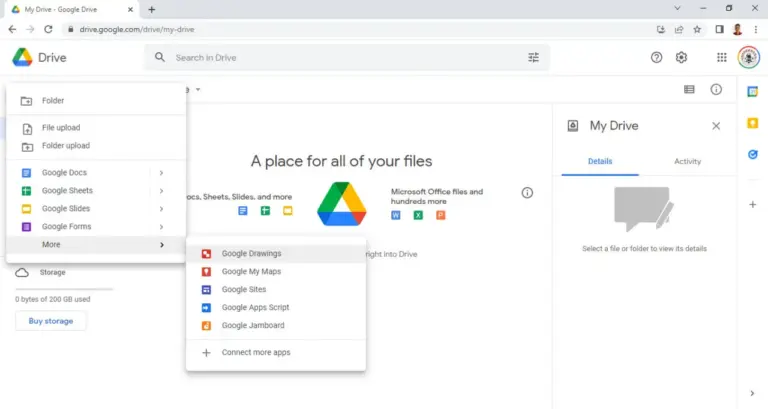Share this page icon in address bar
Image resolution: width=768 pixels, height=409 pixels.
click(679, 29)
